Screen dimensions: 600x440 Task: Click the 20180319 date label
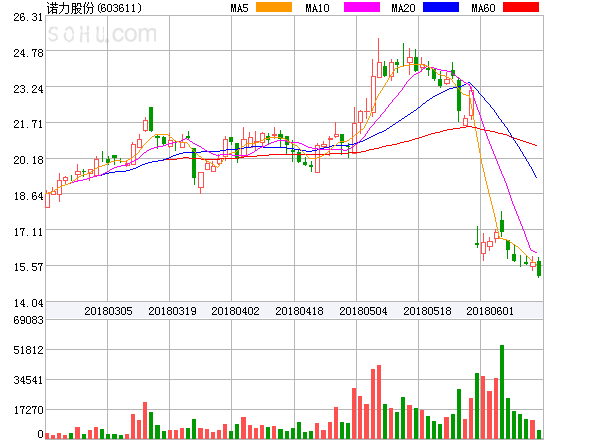(172, 311)
